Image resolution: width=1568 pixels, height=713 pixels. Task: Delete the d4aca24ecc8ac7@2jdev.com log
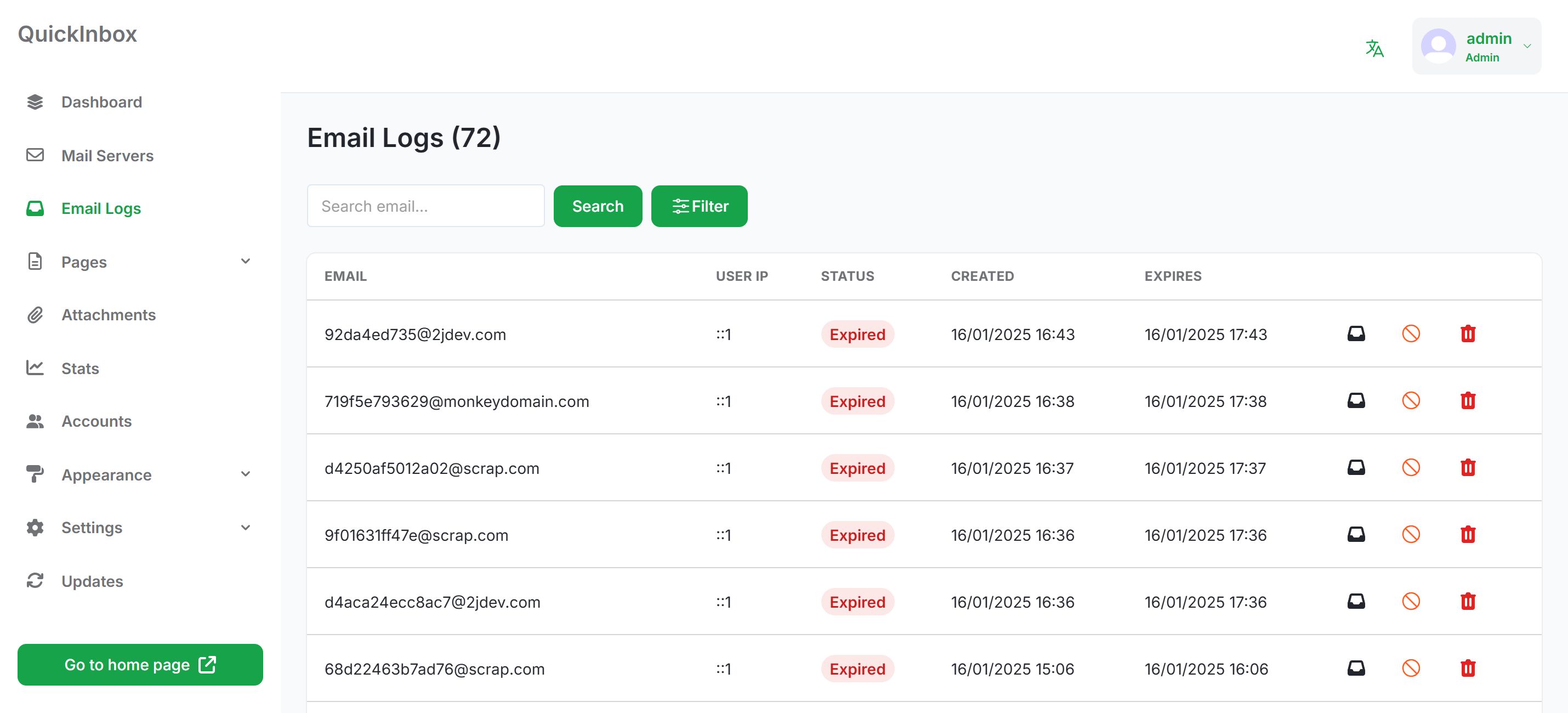(1468, 602)
